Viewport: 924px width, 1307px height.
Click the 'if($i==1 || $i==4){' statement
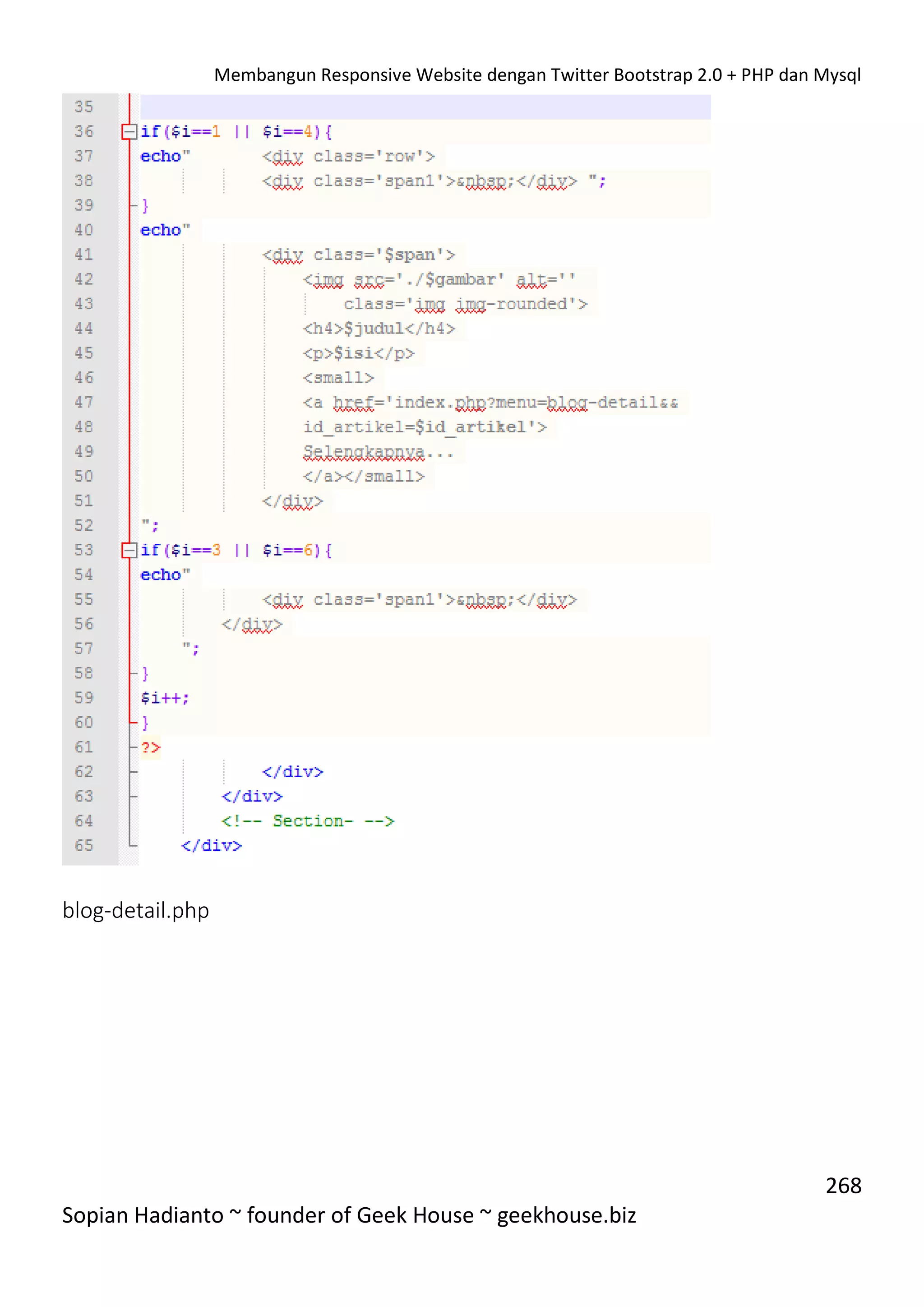click(236, 132)
